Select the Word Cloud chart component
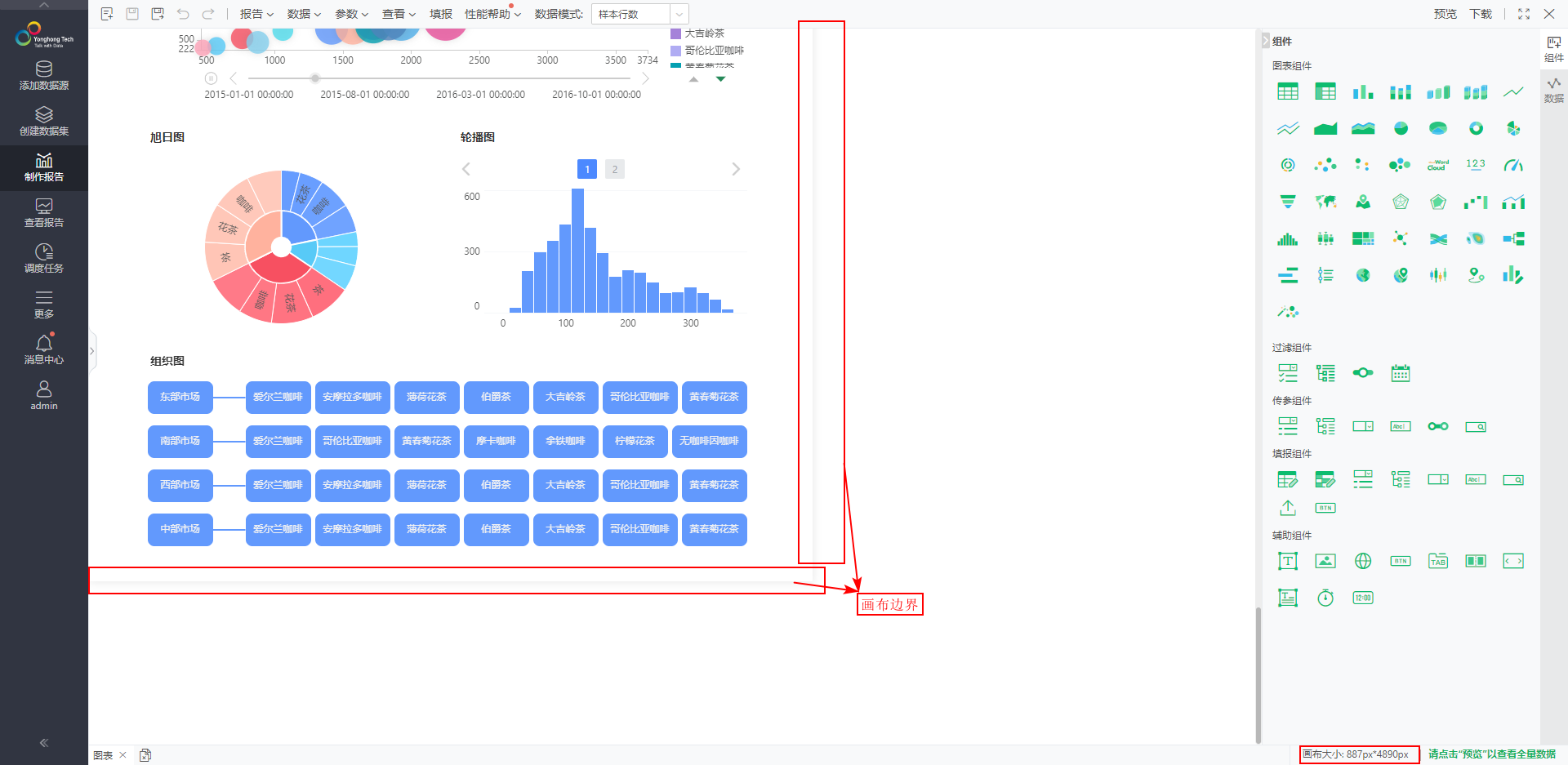Viewport: 1568px width, 765px height. pos(1438,165)
